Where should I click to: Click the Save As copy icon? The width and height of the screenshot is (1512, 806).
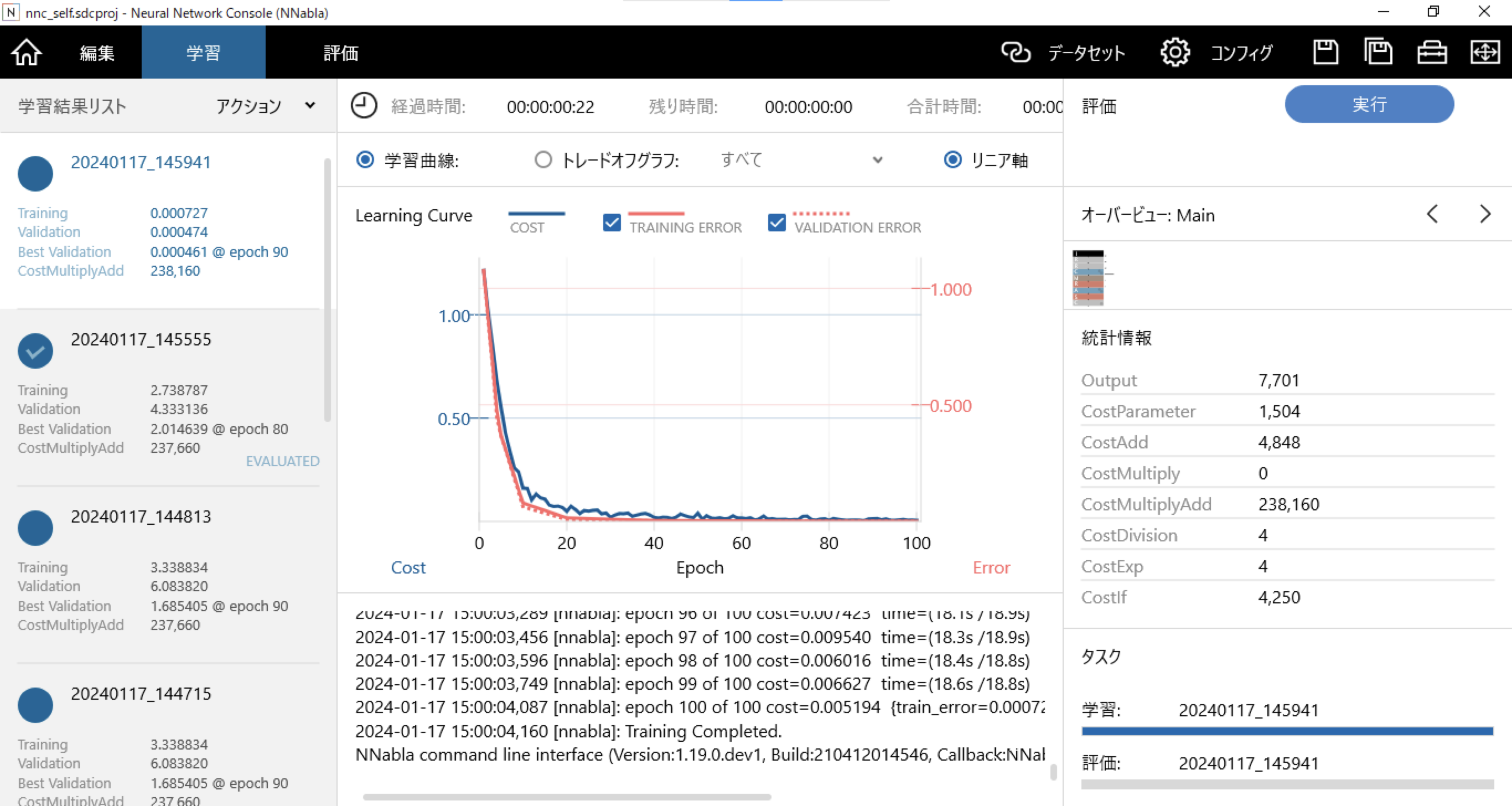coord(1378,53)
